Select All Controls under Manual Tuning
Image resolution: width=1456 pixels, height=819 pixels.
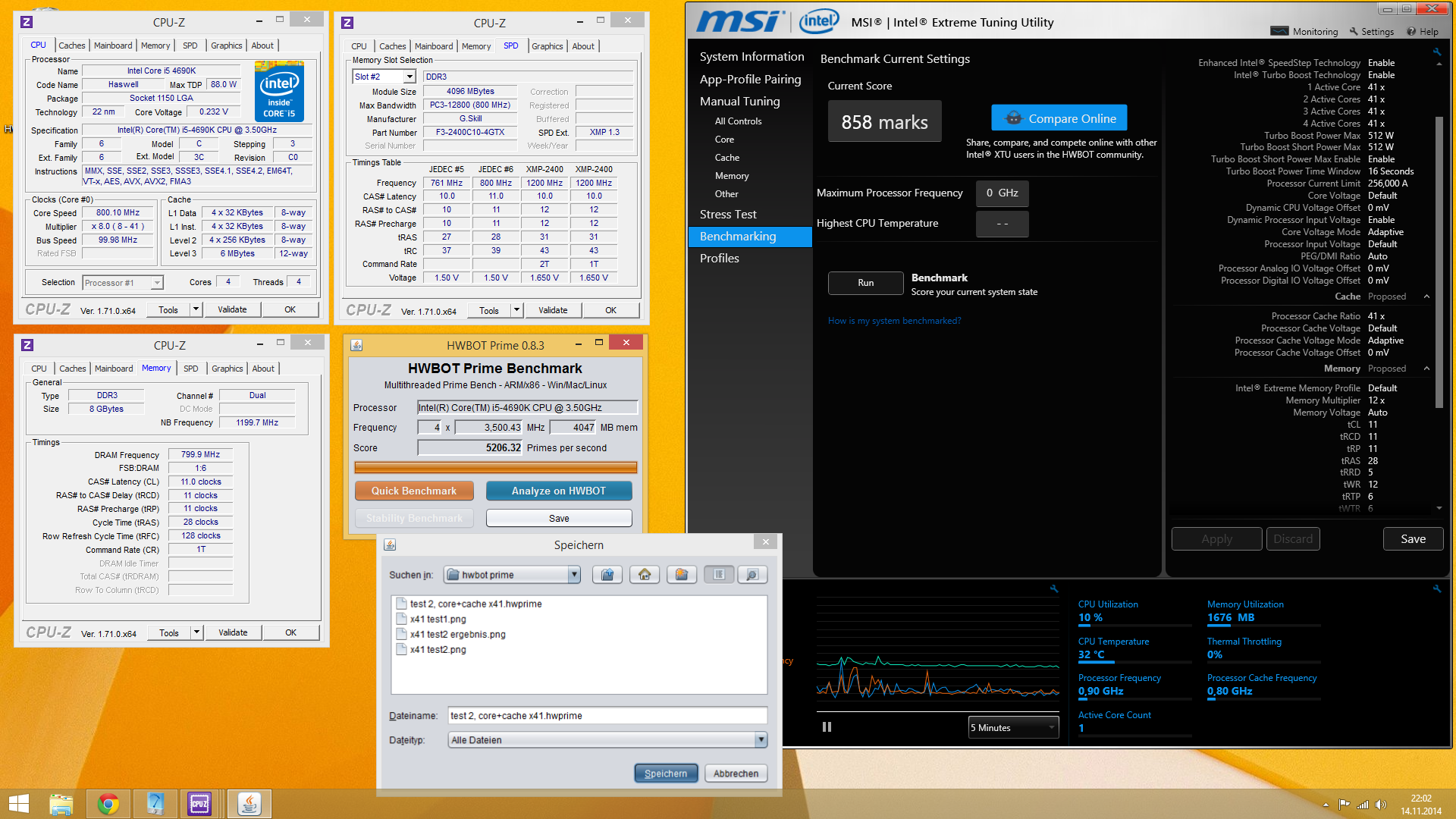click(x=738, y=121)
